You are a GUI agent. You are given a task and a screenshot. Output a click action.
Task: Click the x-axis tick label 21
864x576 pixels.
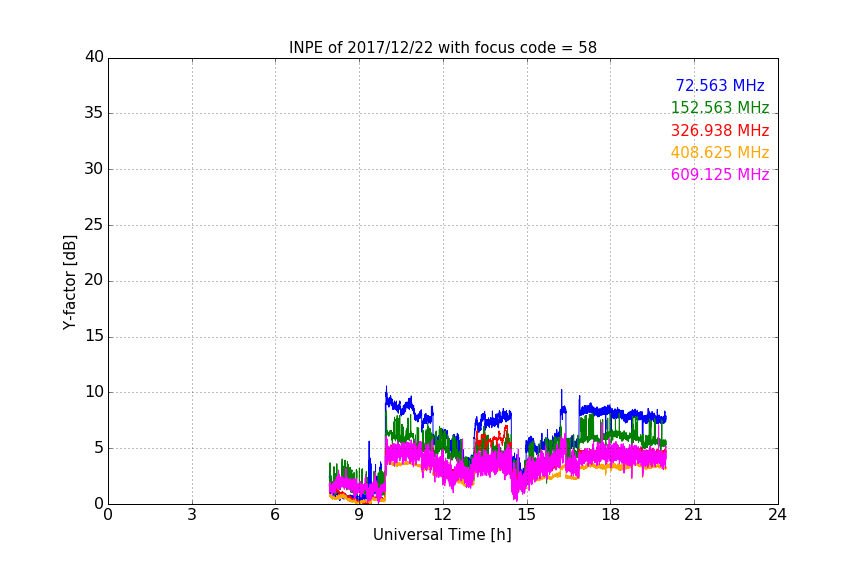pos(694,515)
